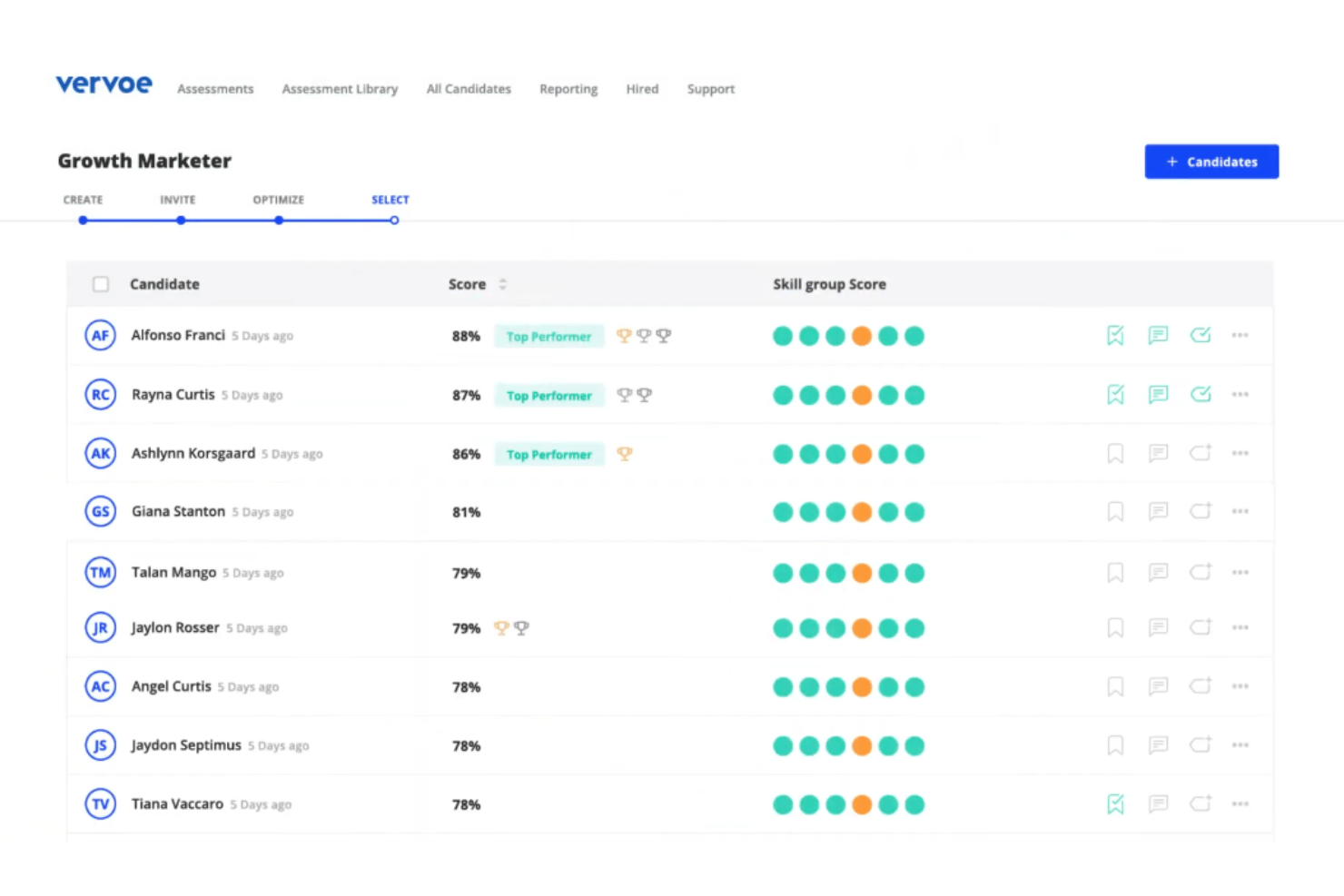Select the SELECT step
The image size is (1344, 896).
(x=390, y=200)
